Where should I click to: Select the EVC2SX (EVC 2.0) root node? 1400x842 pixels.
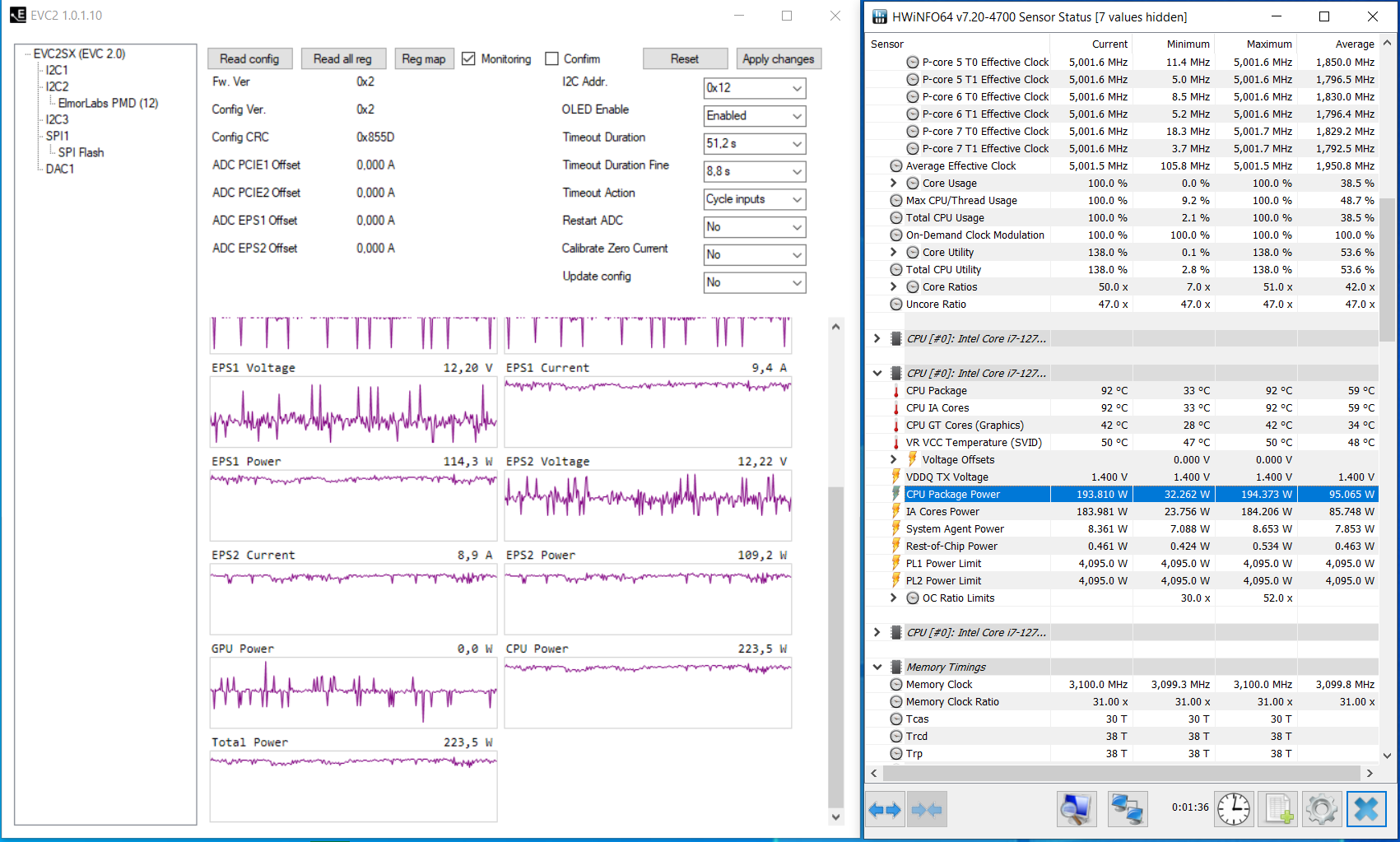coord(79,54)
